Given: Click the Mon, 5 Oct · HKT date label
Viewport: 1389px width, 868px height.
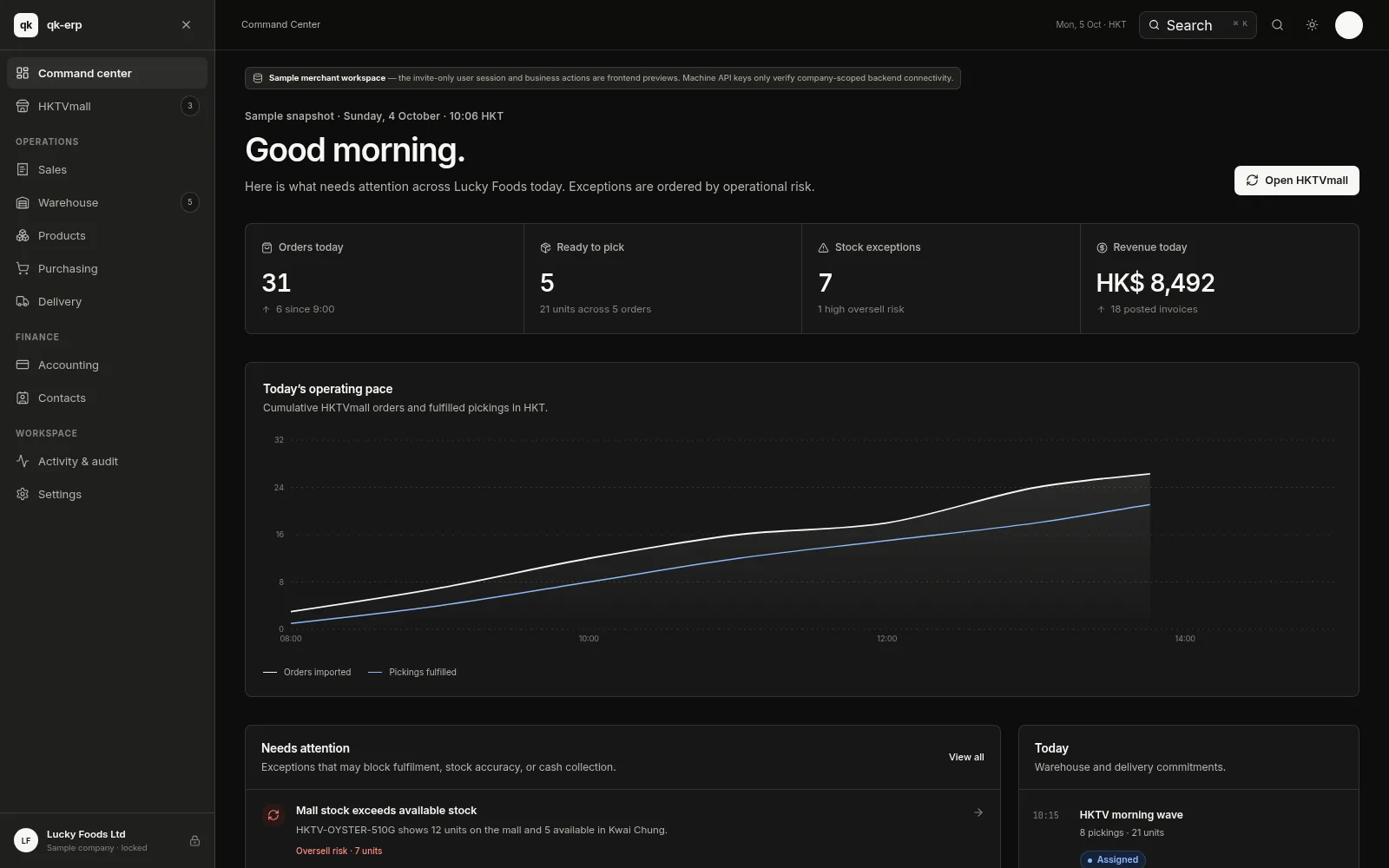Looking at the screenshot, I should 1090,24.
